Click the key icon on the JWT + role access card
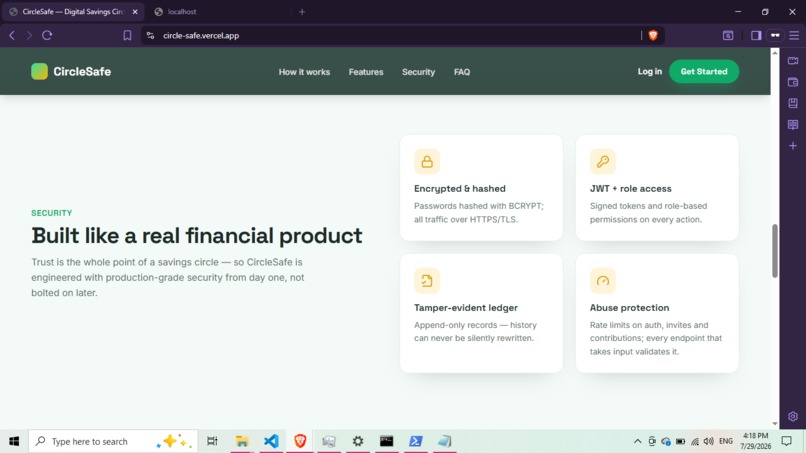This screenshot has height=453, width=806. click(x=602, y=161)
